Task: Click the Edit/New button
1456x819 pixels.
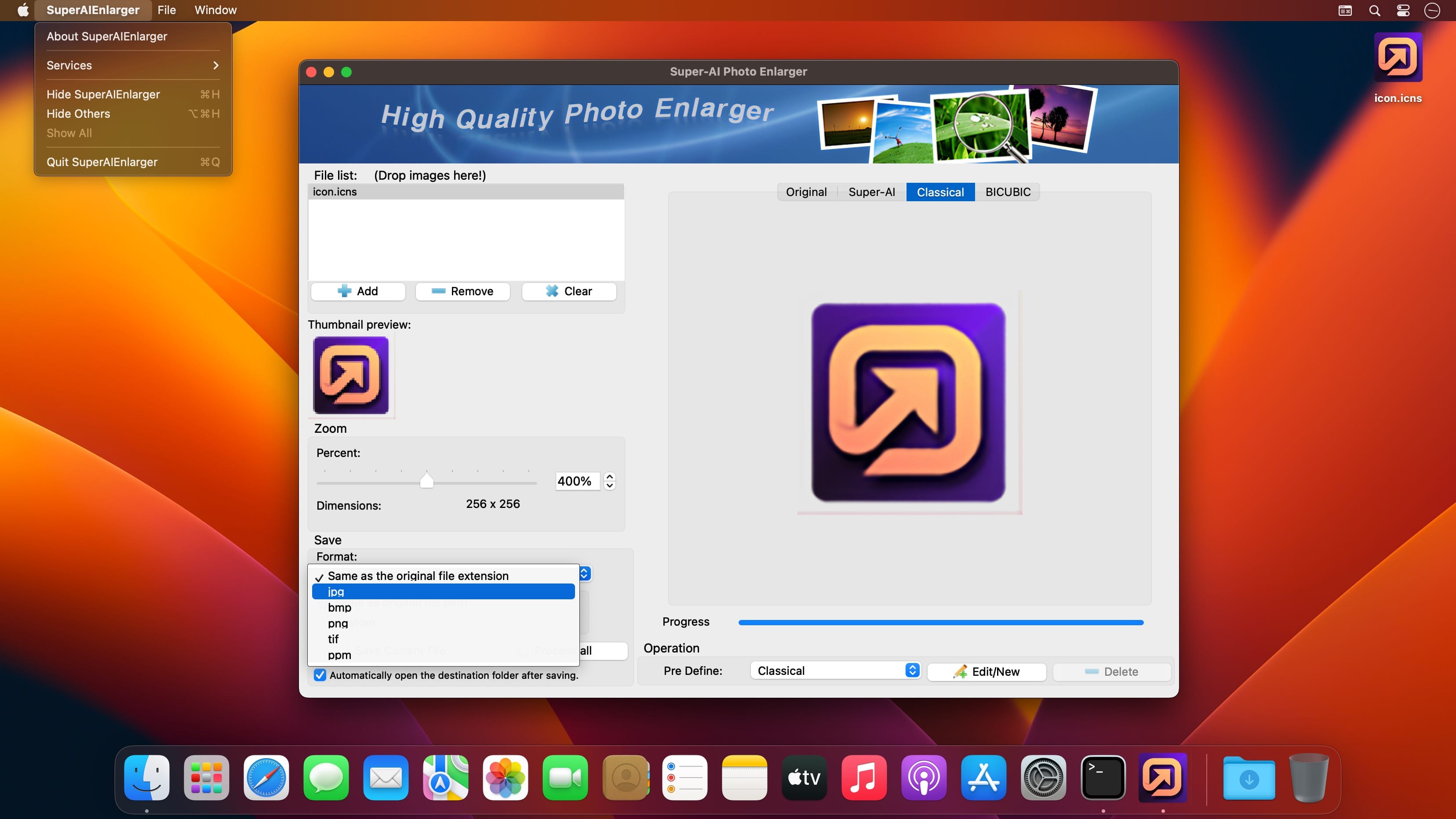Action: (986, 671)
